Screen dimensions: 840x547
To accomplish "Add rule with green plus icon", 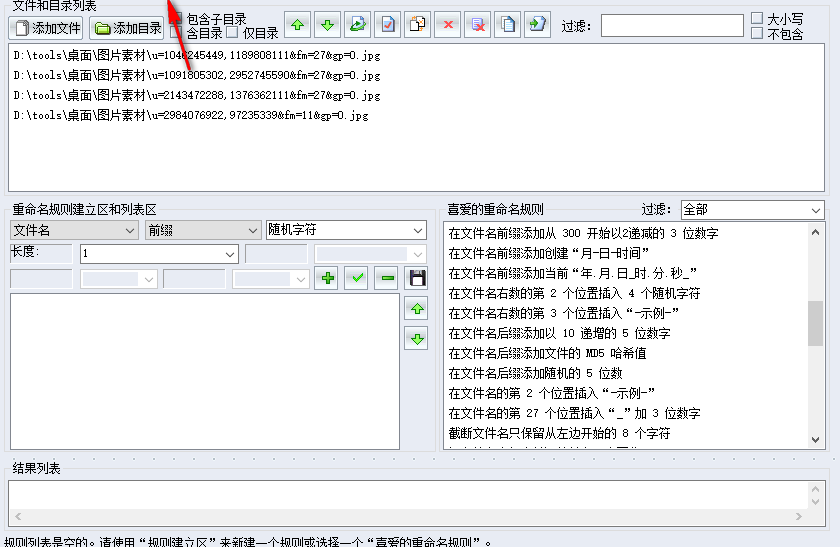I will [326, 278].
